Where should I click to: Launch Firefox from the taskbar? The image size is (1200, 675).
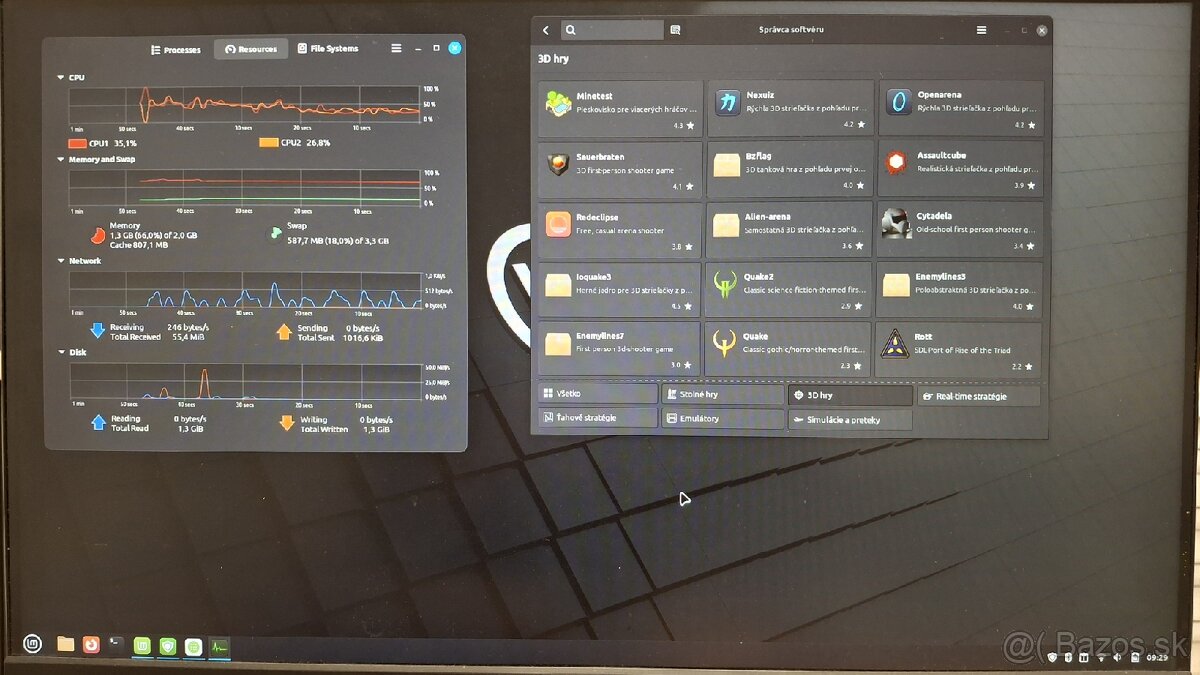[x=91, y=645]
